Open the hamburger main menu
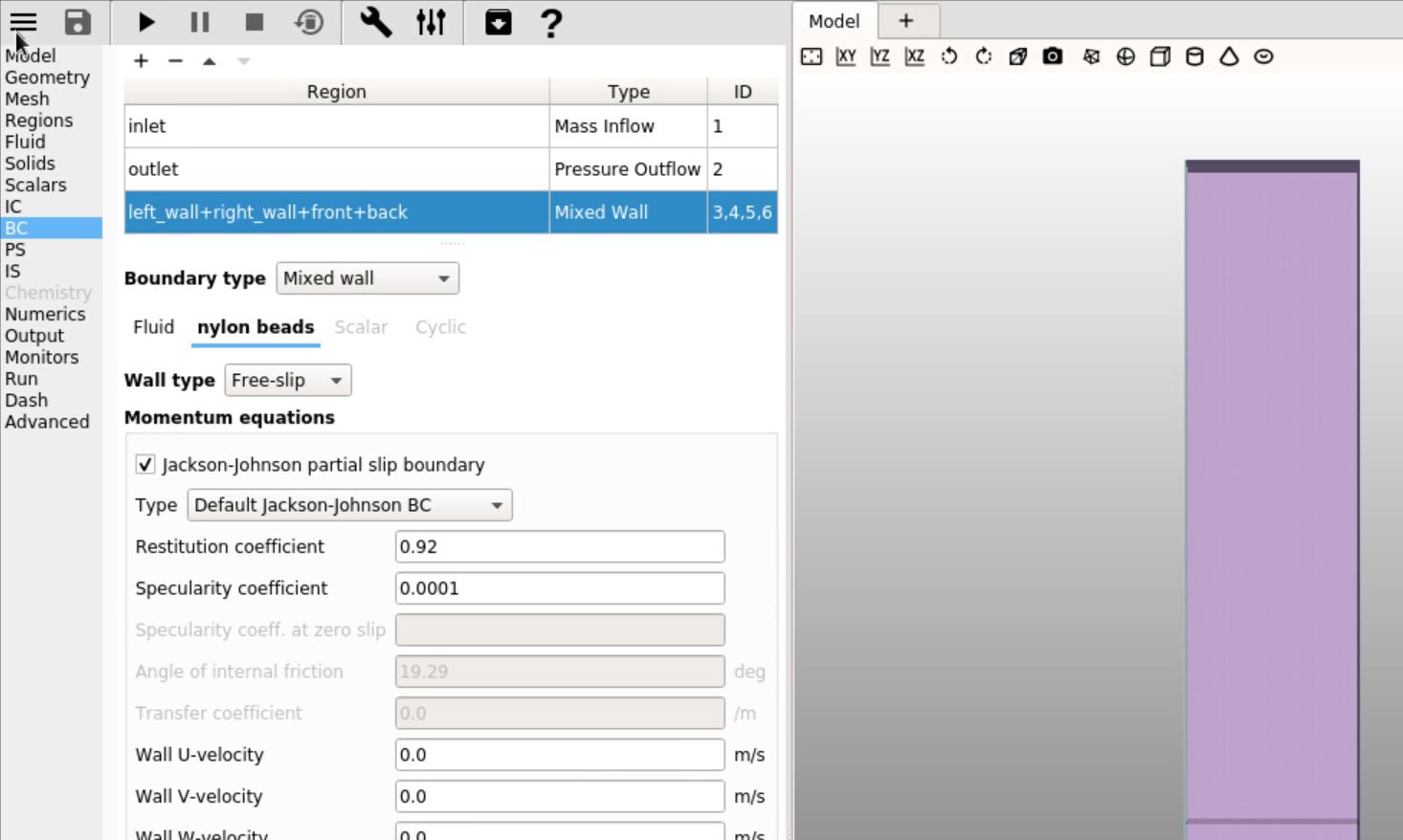The image size is (1403, 840). (23, 22)
